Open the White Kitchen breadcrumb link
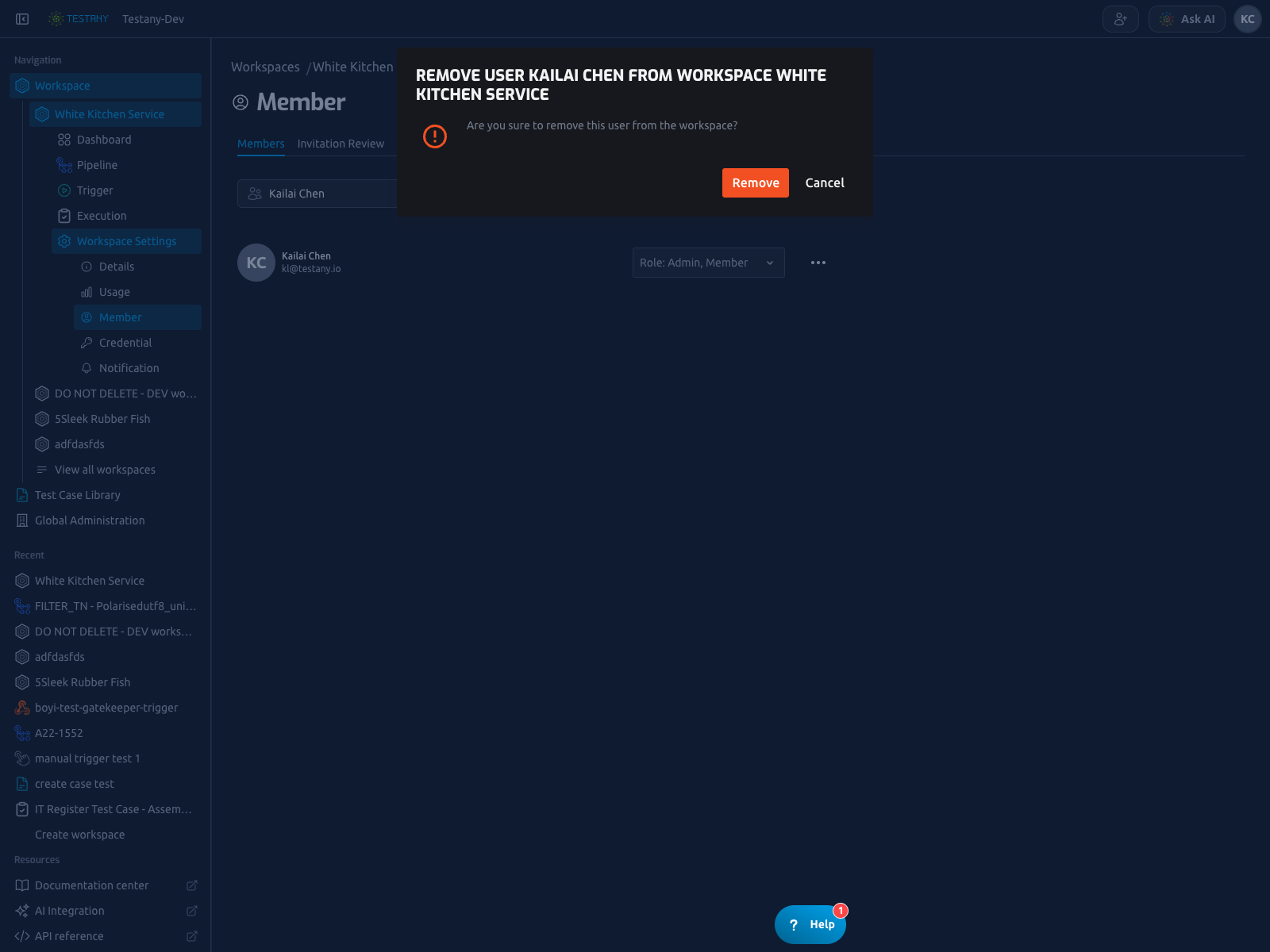Viewport: 1270px width, 952px height. (x=353, y=67)
